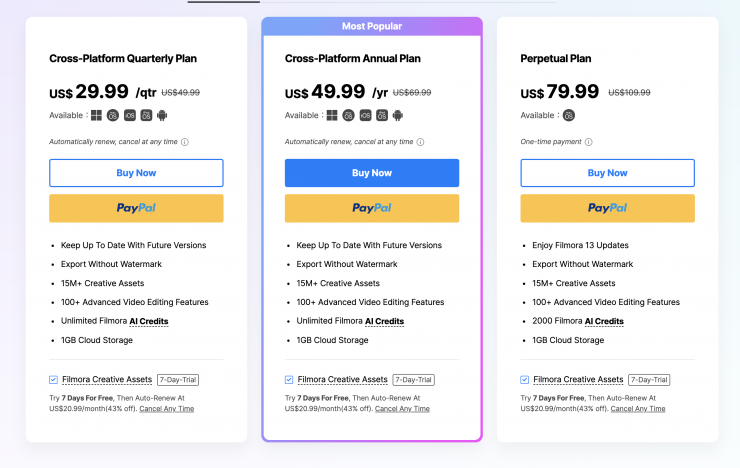Screen dimensions: 740x468
Task: Buy the Perpetual Plan with Buy Now
Action: [x=607, y=173]
